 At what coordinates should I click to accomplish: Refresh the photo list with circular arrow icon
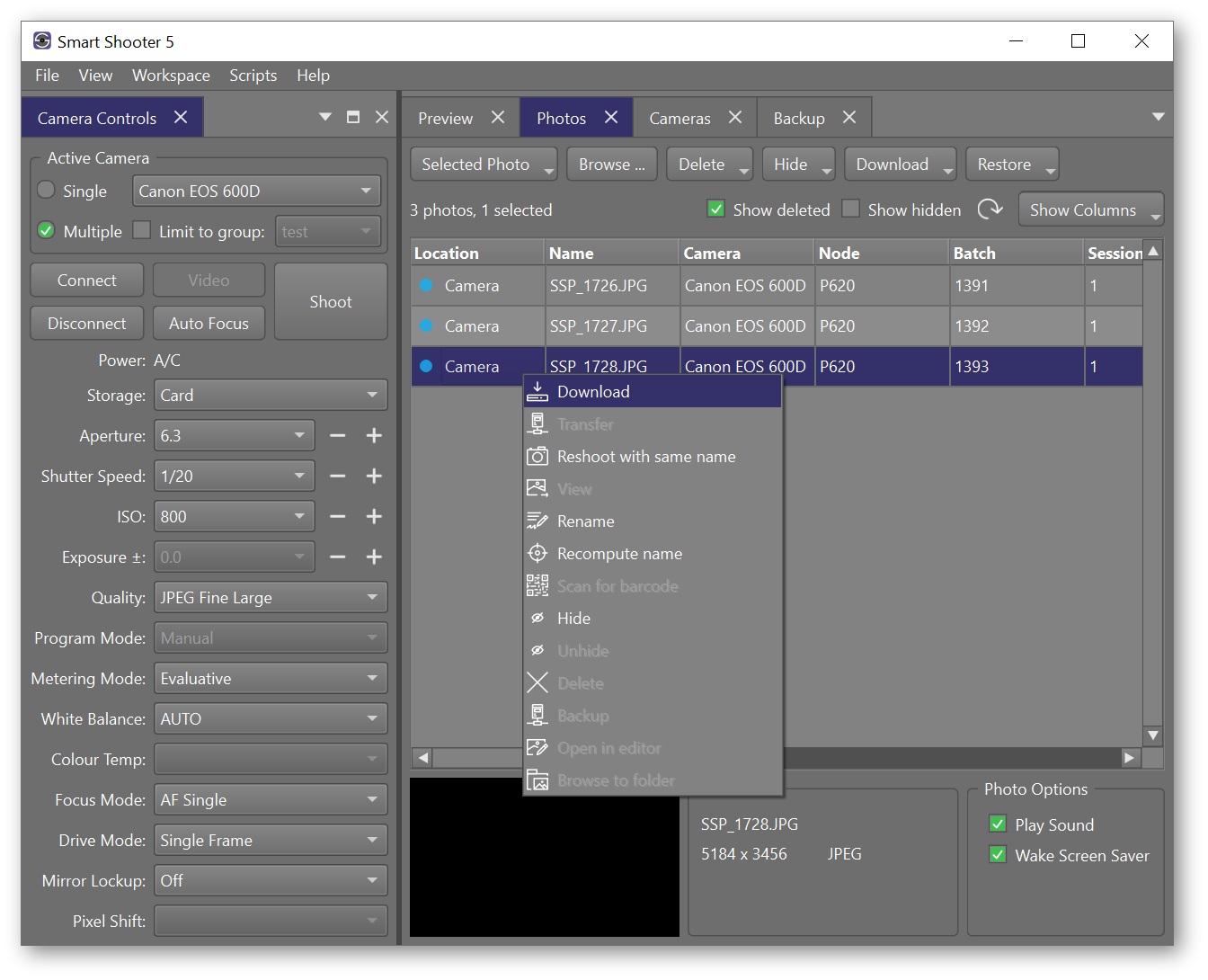(990, 209)
